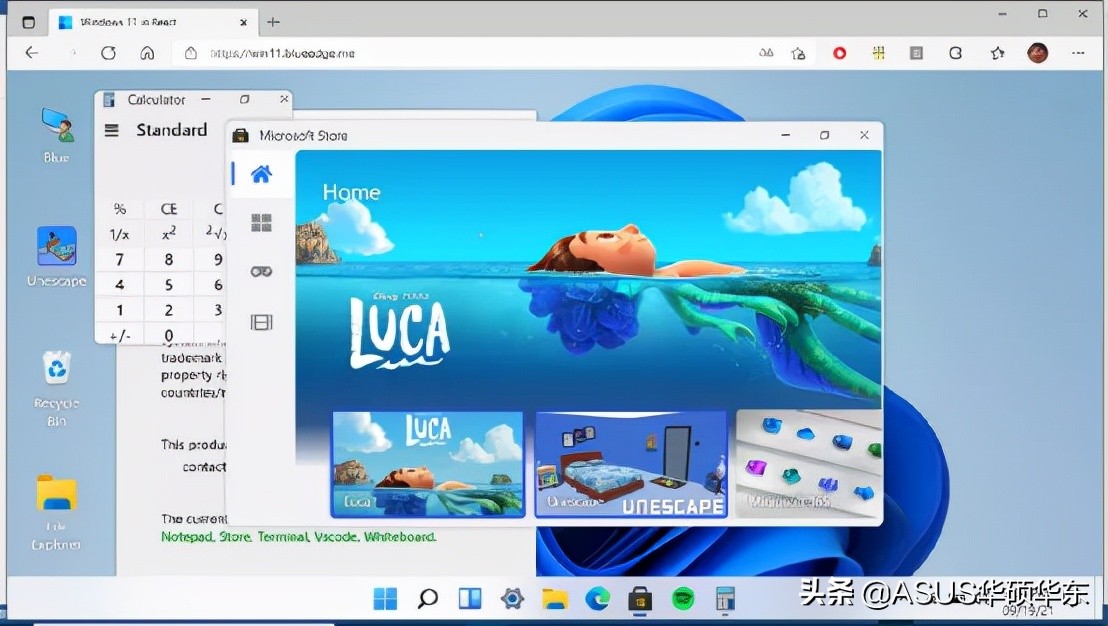The height and width of the screenshot is (626, 1108).
Task: Launch Spotify from the taskbar
Action: [x=685, y=598]
